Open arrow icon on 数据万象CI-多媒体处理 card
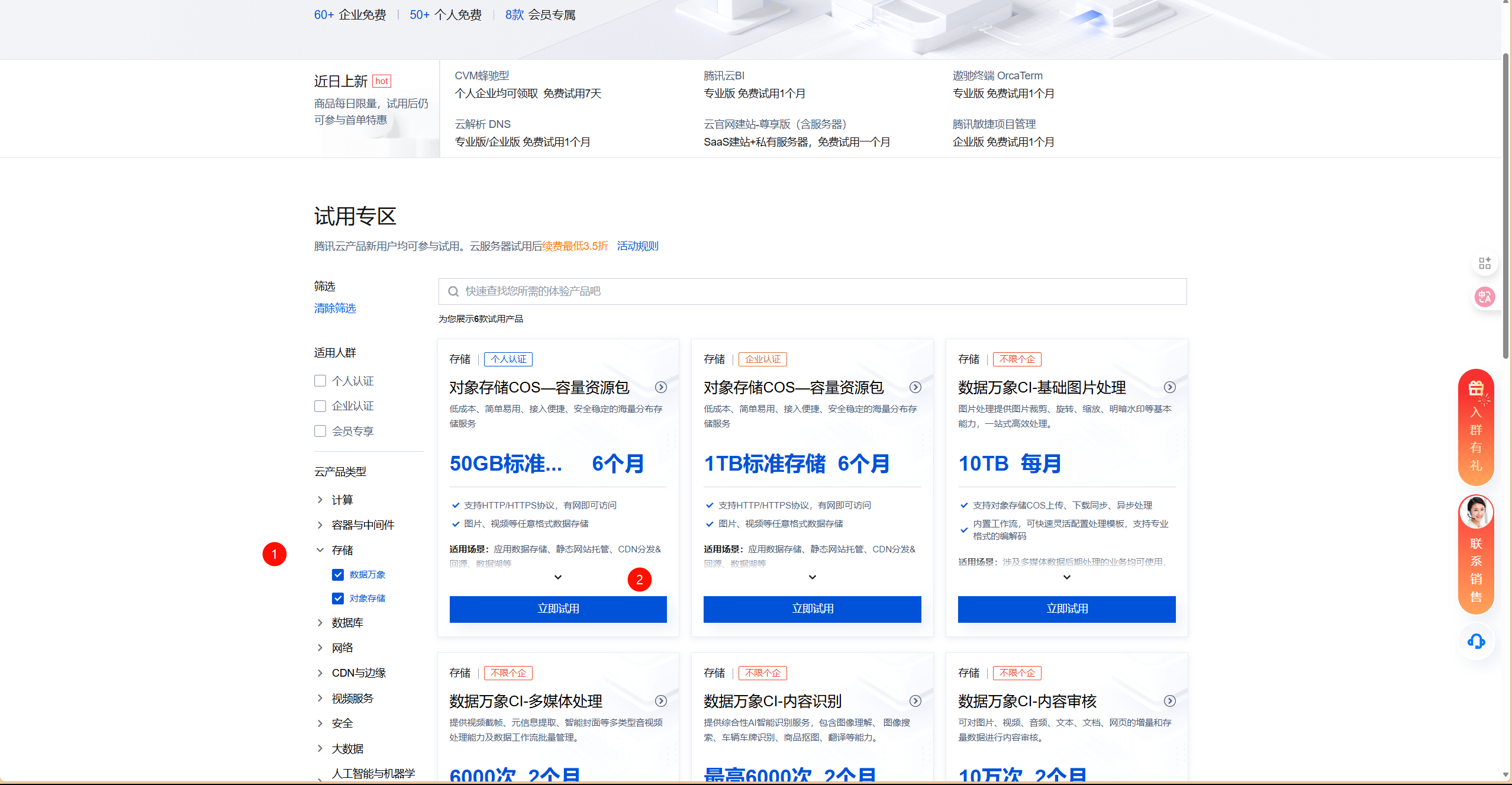Viewport: 1512px width, 785px height. pyautogui.click(x=661, y=701)
